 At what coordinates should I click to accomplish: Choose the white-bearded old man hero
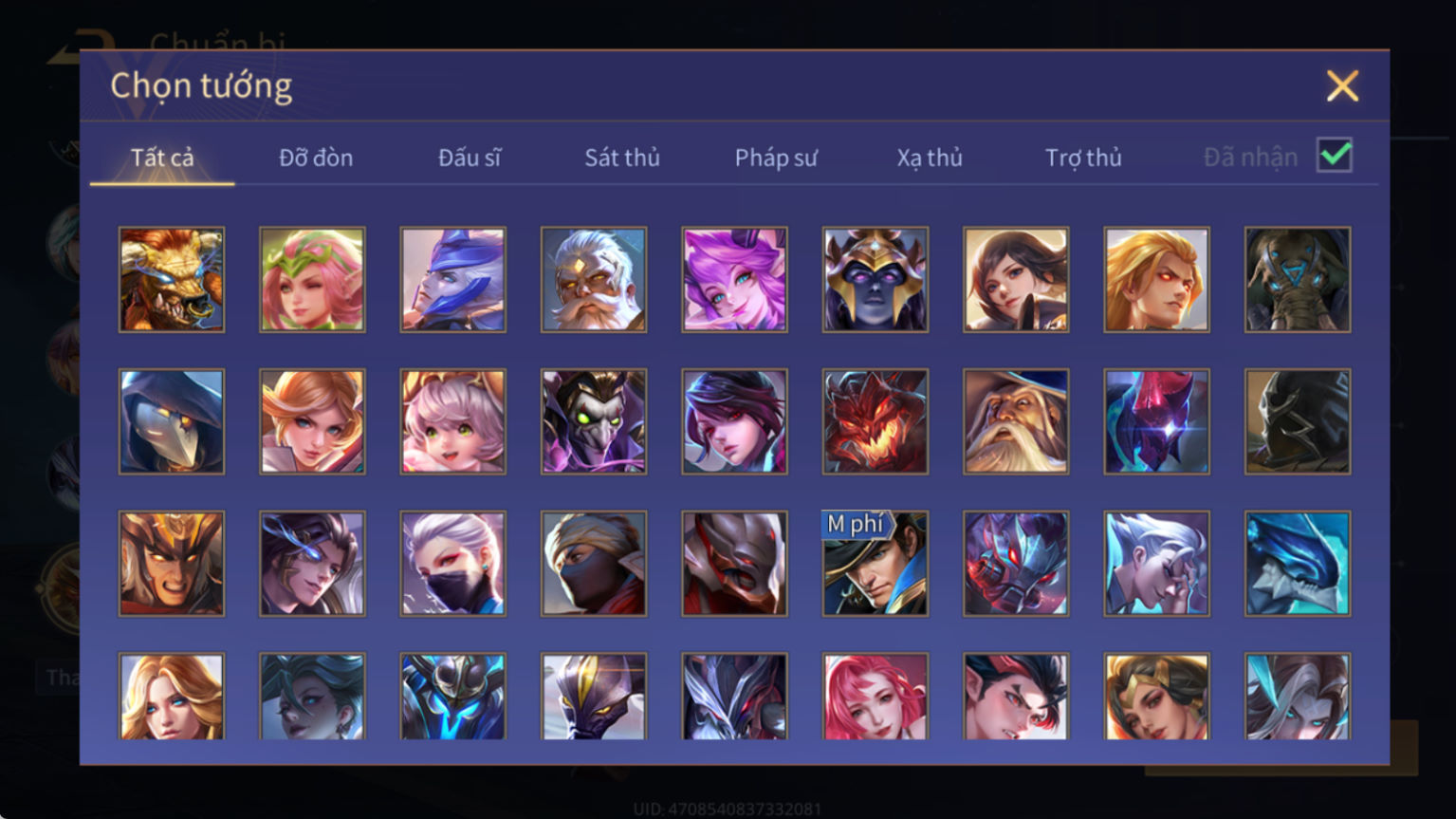[594, 280]
